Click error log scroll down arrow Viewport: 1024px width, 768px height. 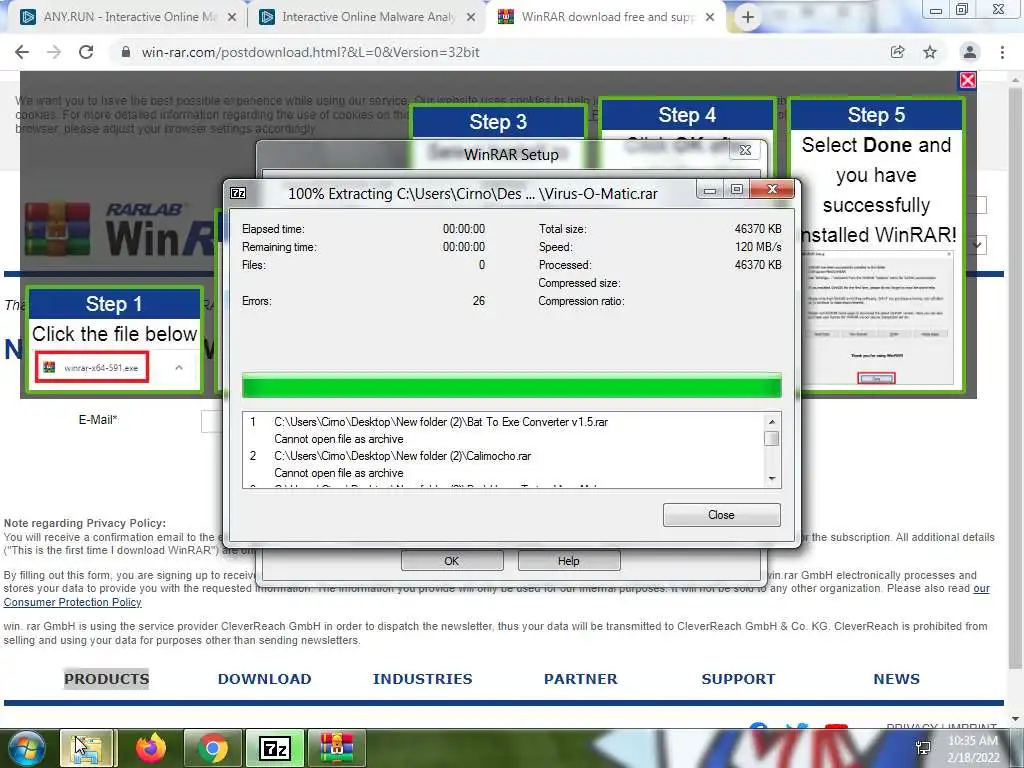pos(772,479)
